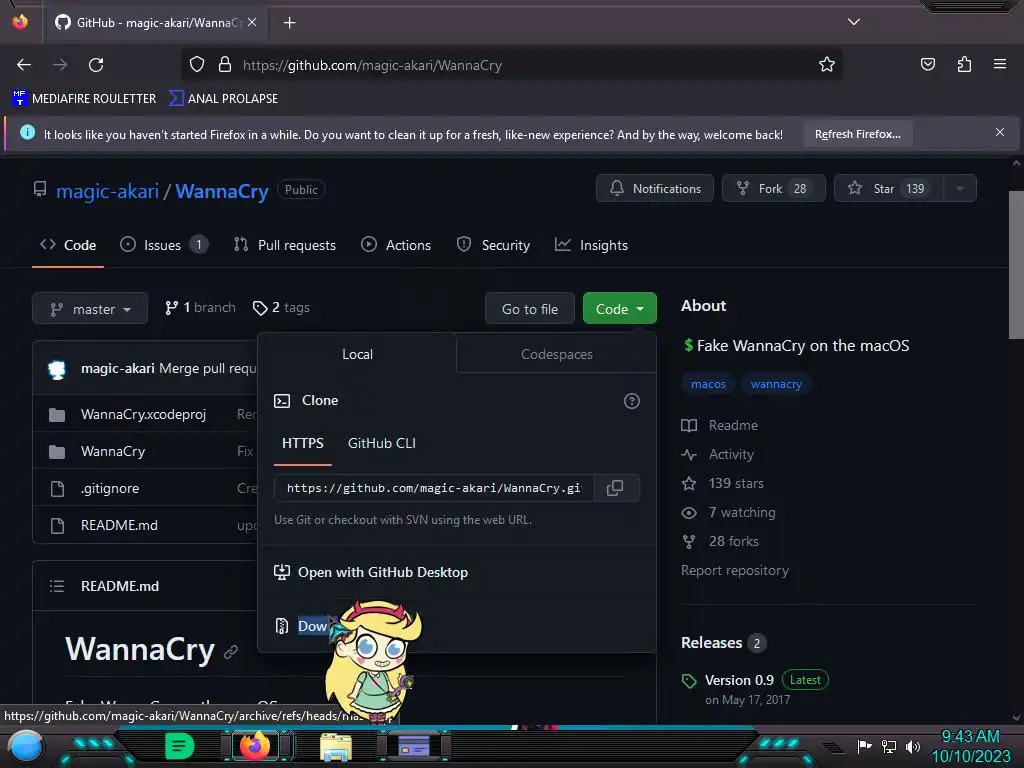Choose the HTTPS clone option
This screenshot has height=768, width=1024.
[x=302, y=443]
